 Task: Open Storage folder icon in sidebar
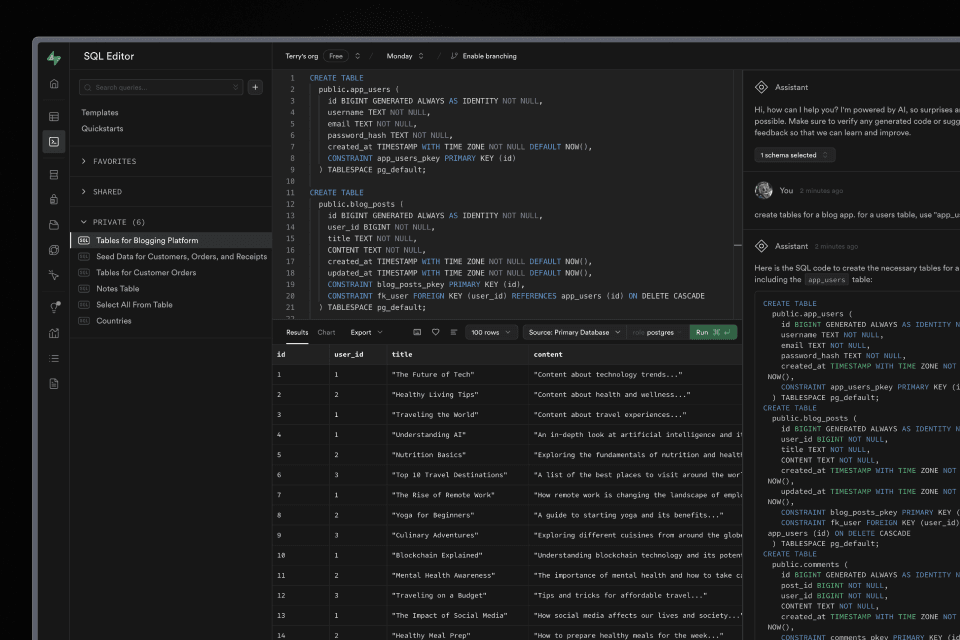pos(54,224)
